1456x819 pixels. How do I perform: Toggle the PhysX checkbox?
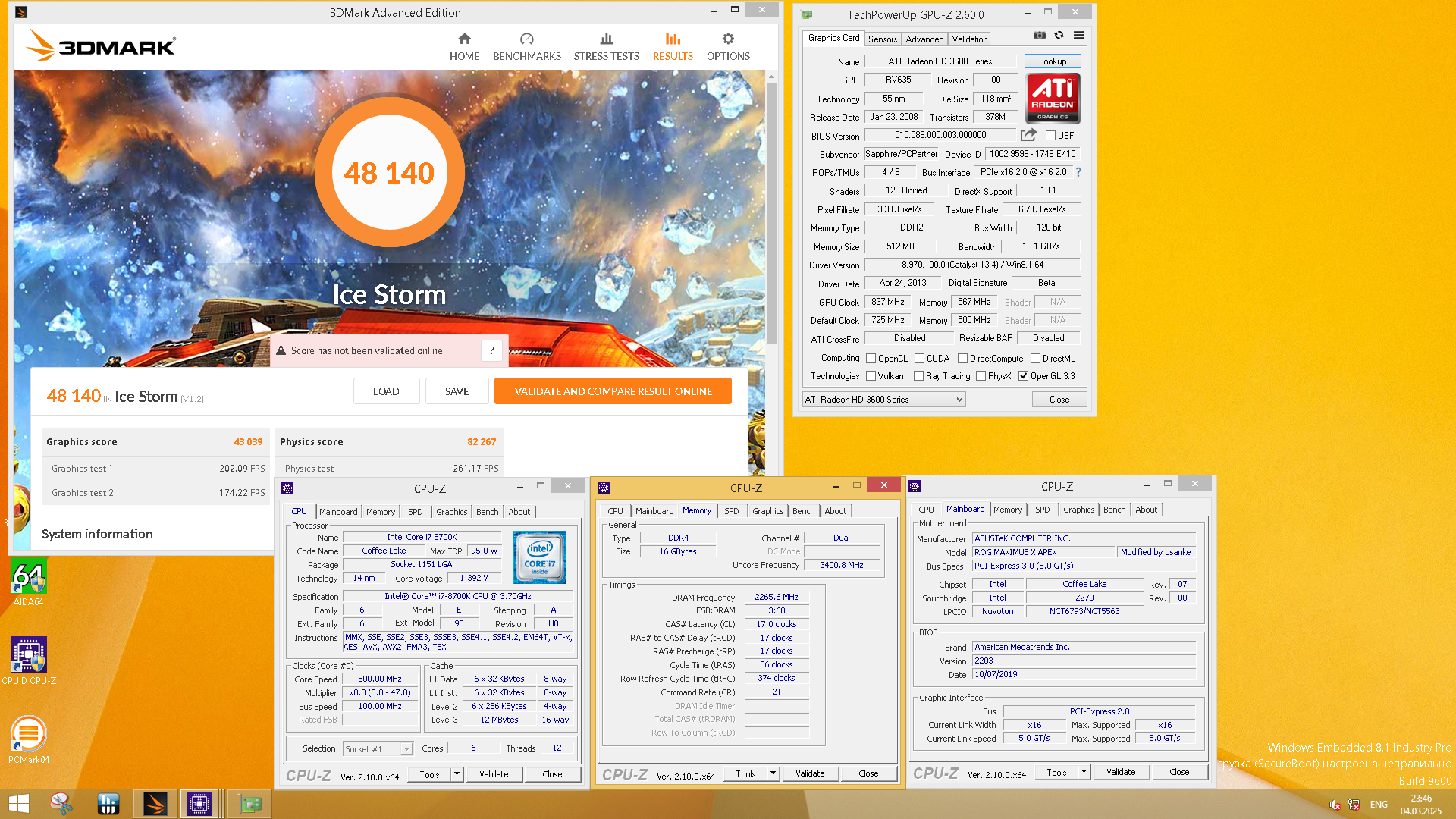click(x=981, y=376)
